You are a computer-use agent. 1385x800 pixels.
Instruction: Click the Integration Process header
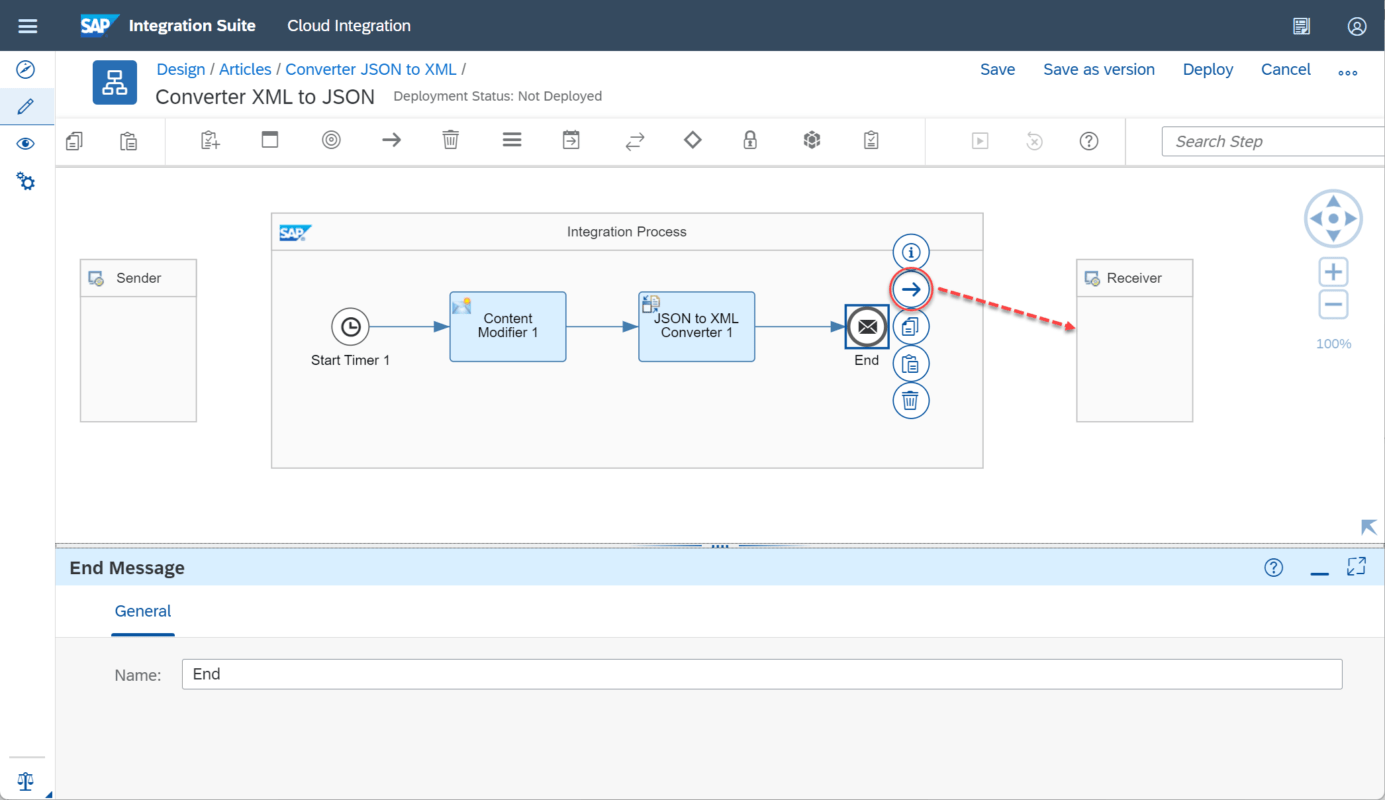click(x=627, y=232)
